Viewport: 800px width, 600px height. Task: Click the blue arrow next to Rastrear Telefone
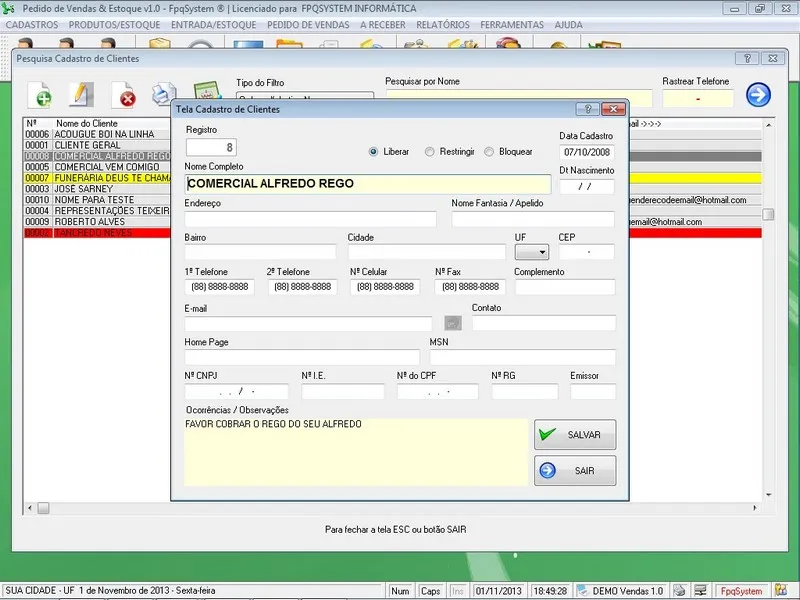point(758,96)
